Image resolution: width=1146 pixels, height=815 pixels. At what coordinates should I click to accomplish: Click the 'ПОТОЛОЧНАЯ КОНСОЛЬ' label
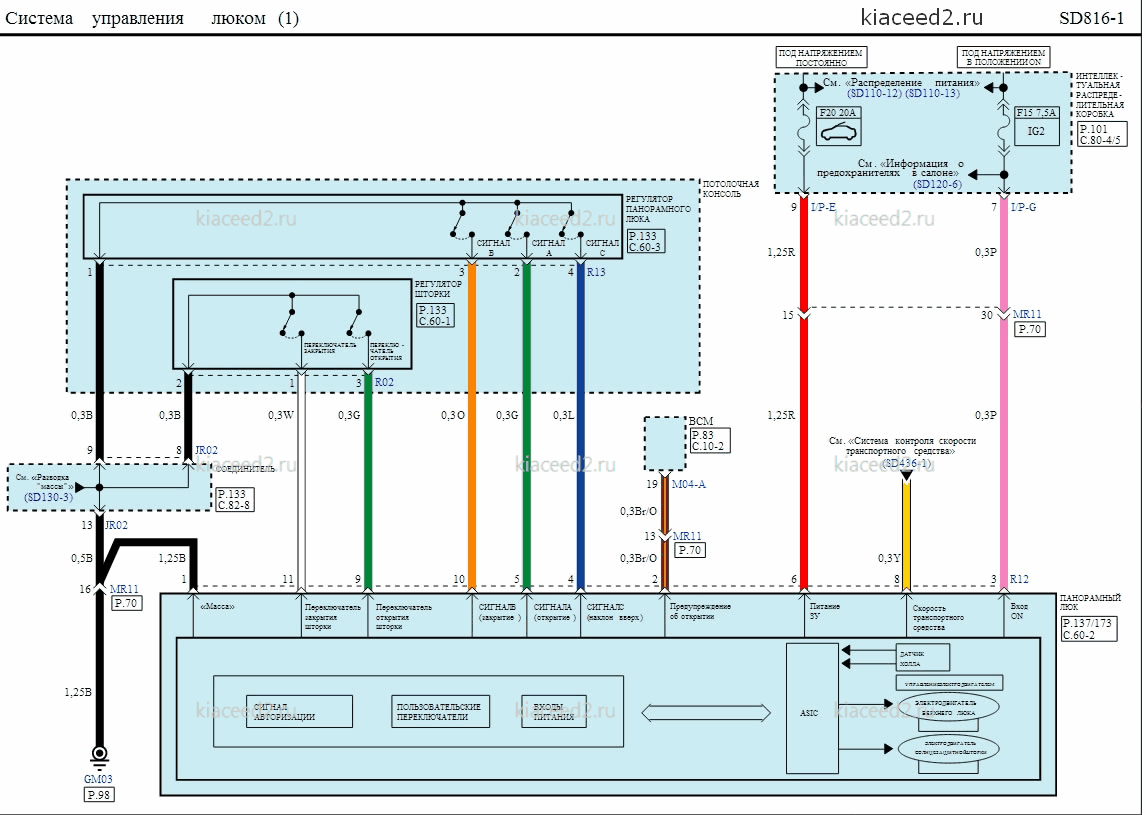(730, 189)
